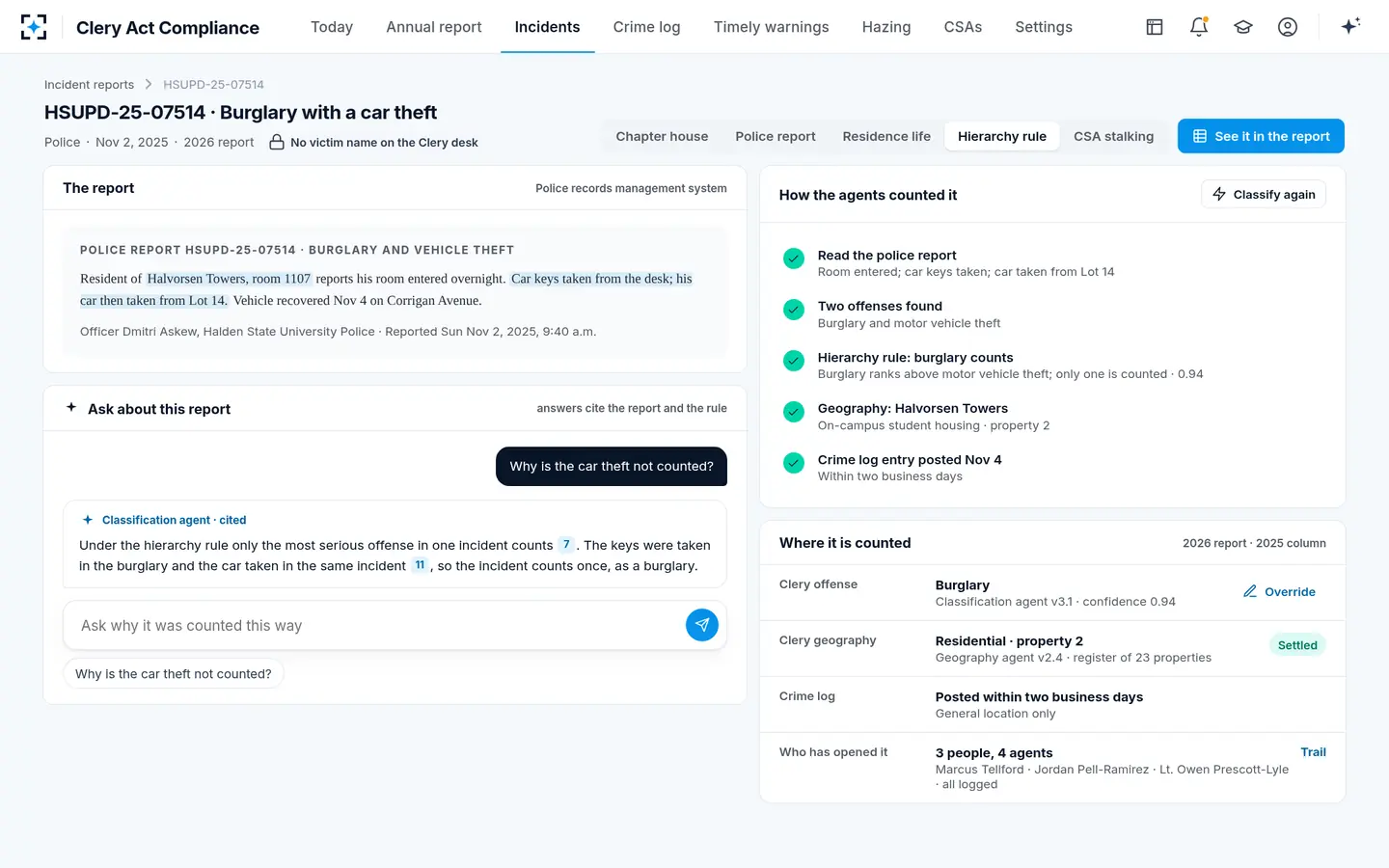Open the AI sparkle assistant icon

1350,26
